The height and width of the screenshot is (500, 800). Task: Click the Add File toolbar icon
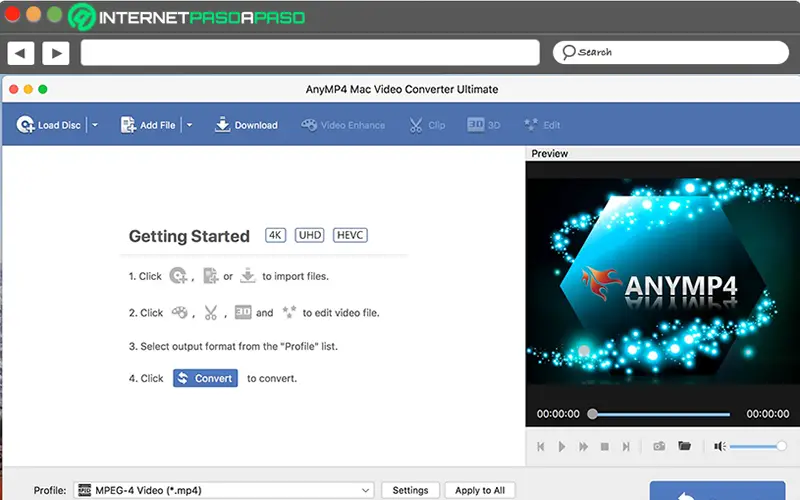pyautogui.click(x=128, y=124)
